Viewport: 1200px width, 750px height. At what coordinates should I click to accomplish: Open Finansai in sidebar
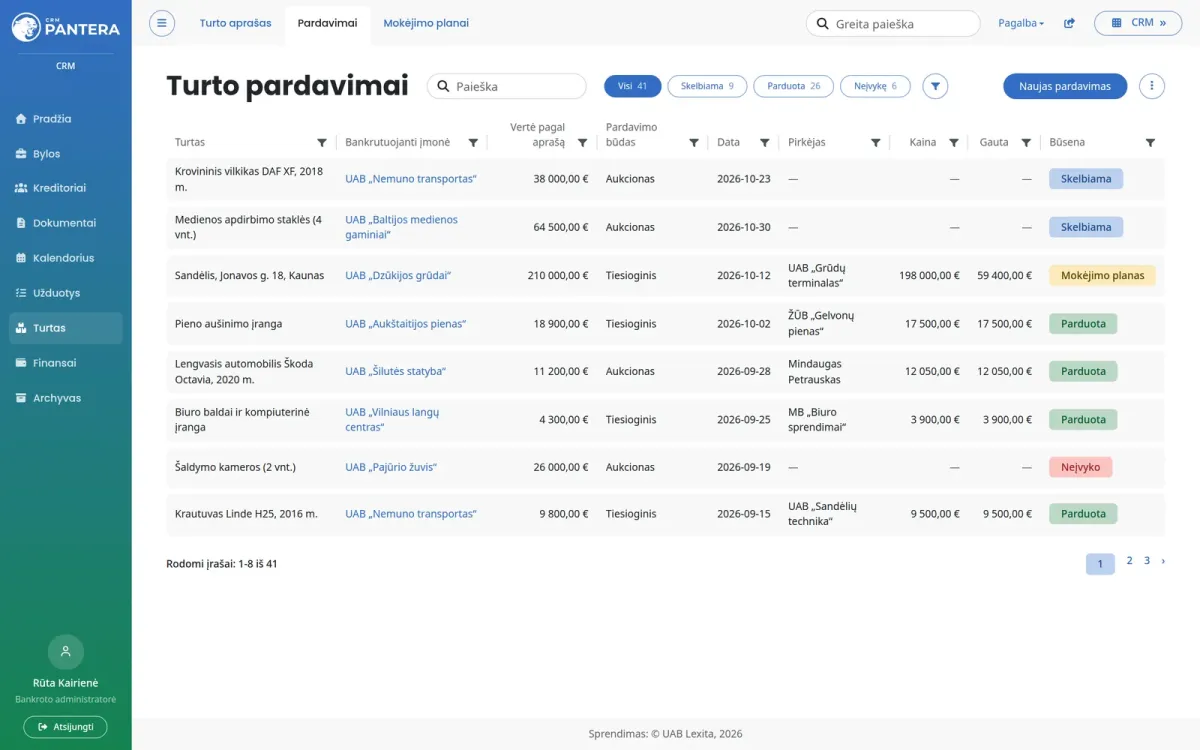66,363
